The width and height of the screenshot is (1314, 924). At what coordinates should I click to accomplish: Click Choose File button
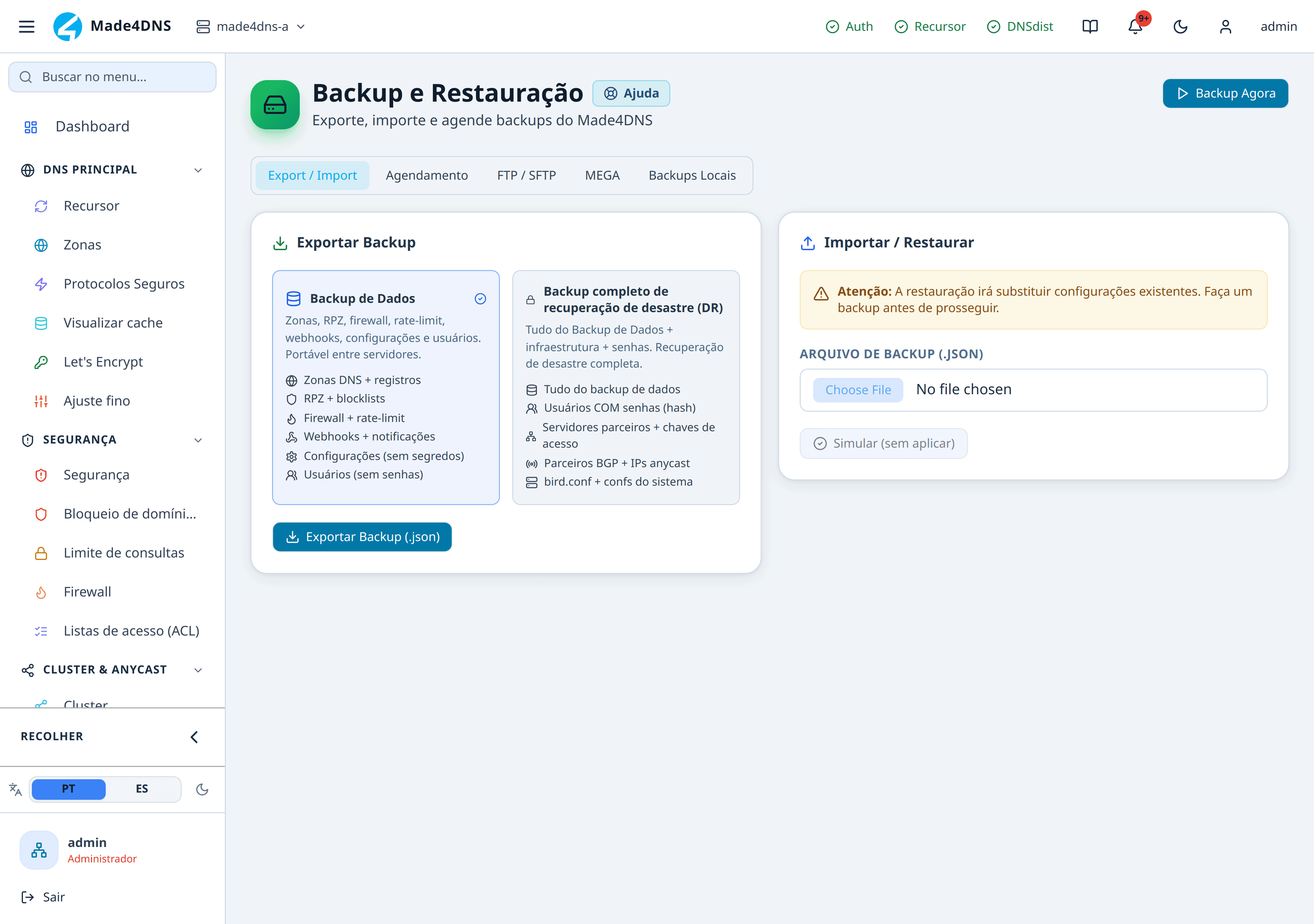(x=858, y=390)
